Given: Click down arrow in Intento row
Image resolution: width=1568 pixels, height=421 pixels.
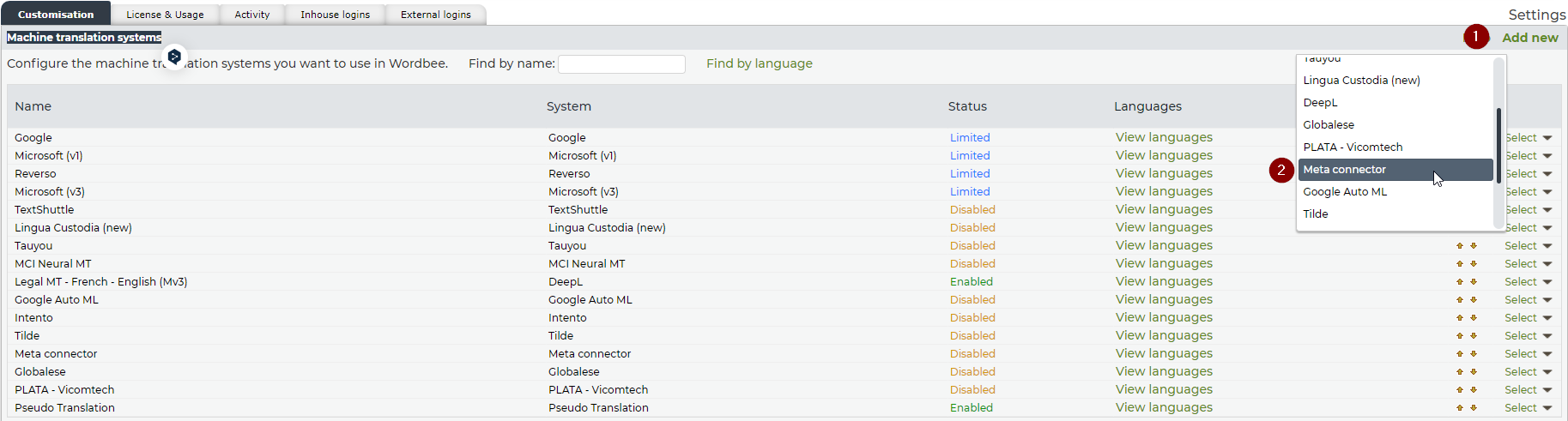Looking at the screenshot, I should pos(1474,318).
